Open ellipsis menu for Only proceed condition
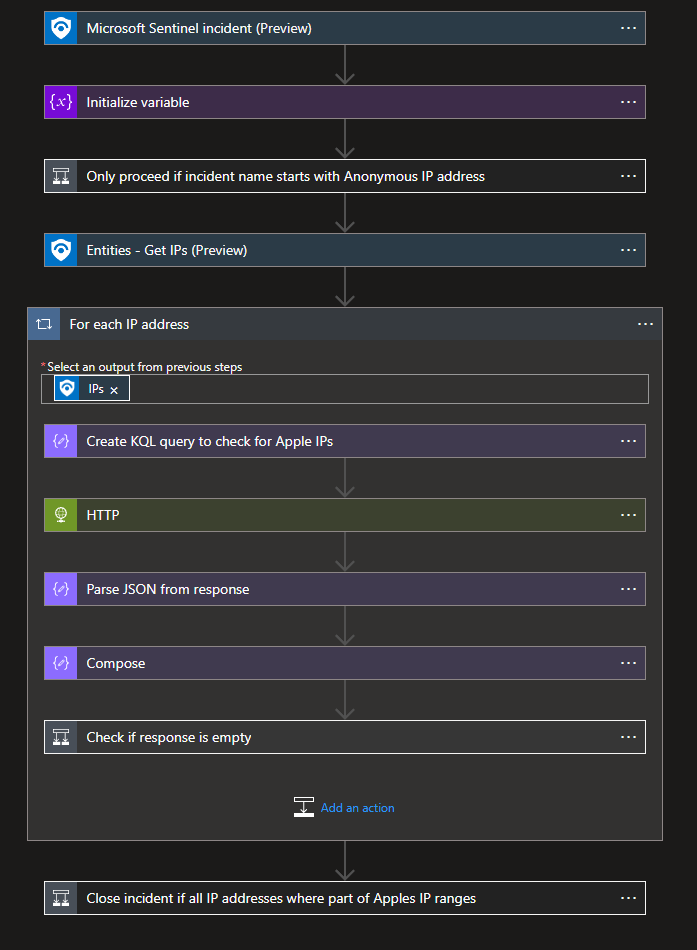The width and height of the screenshot is (697, 950). (x=629, y=176)
